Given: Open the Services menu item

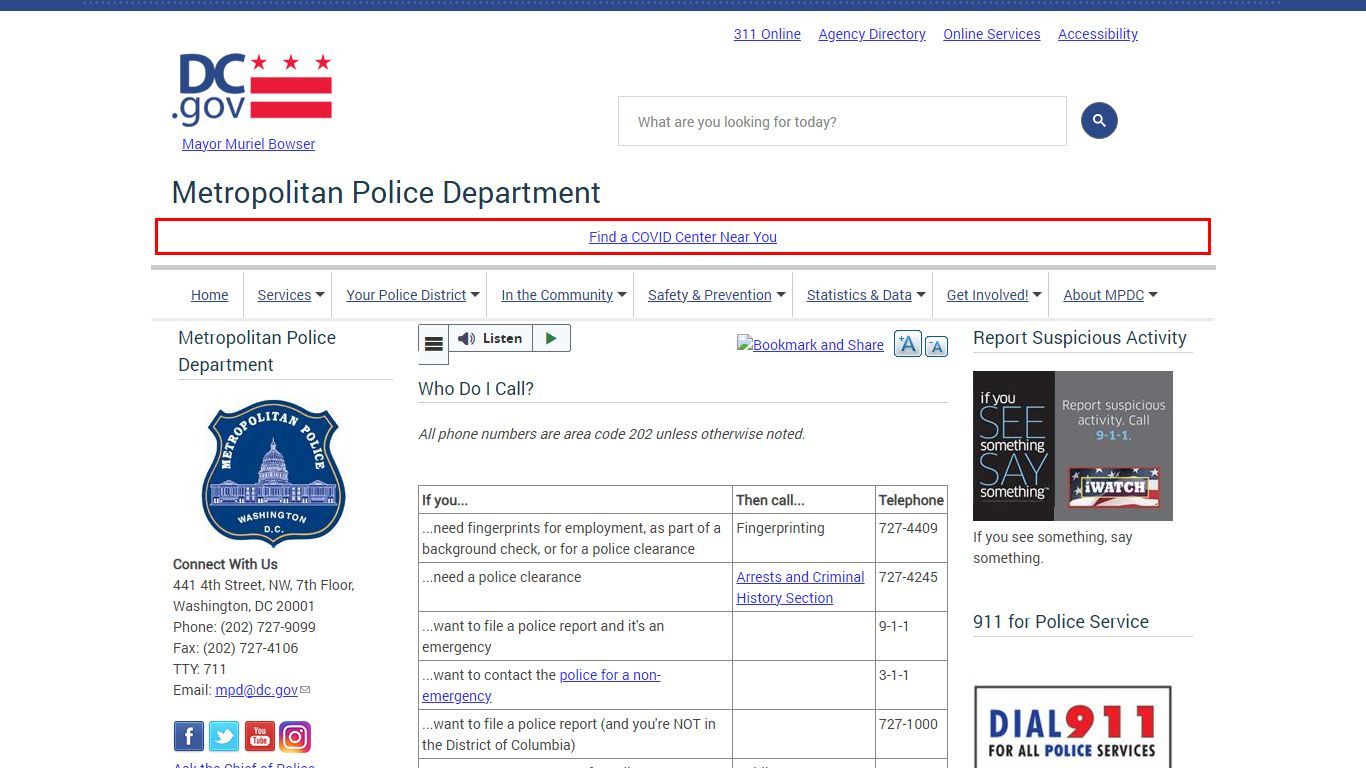Looking at the screenshot, I should pyautogui.click(x=284, y=295).
